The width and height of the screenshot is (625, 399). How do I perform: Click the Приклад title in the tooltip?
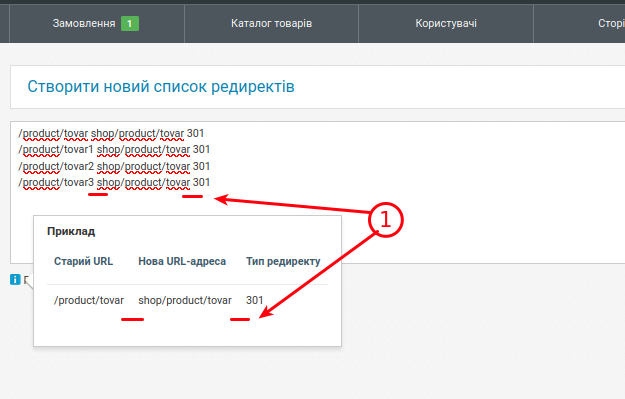[x=71, y=231]
